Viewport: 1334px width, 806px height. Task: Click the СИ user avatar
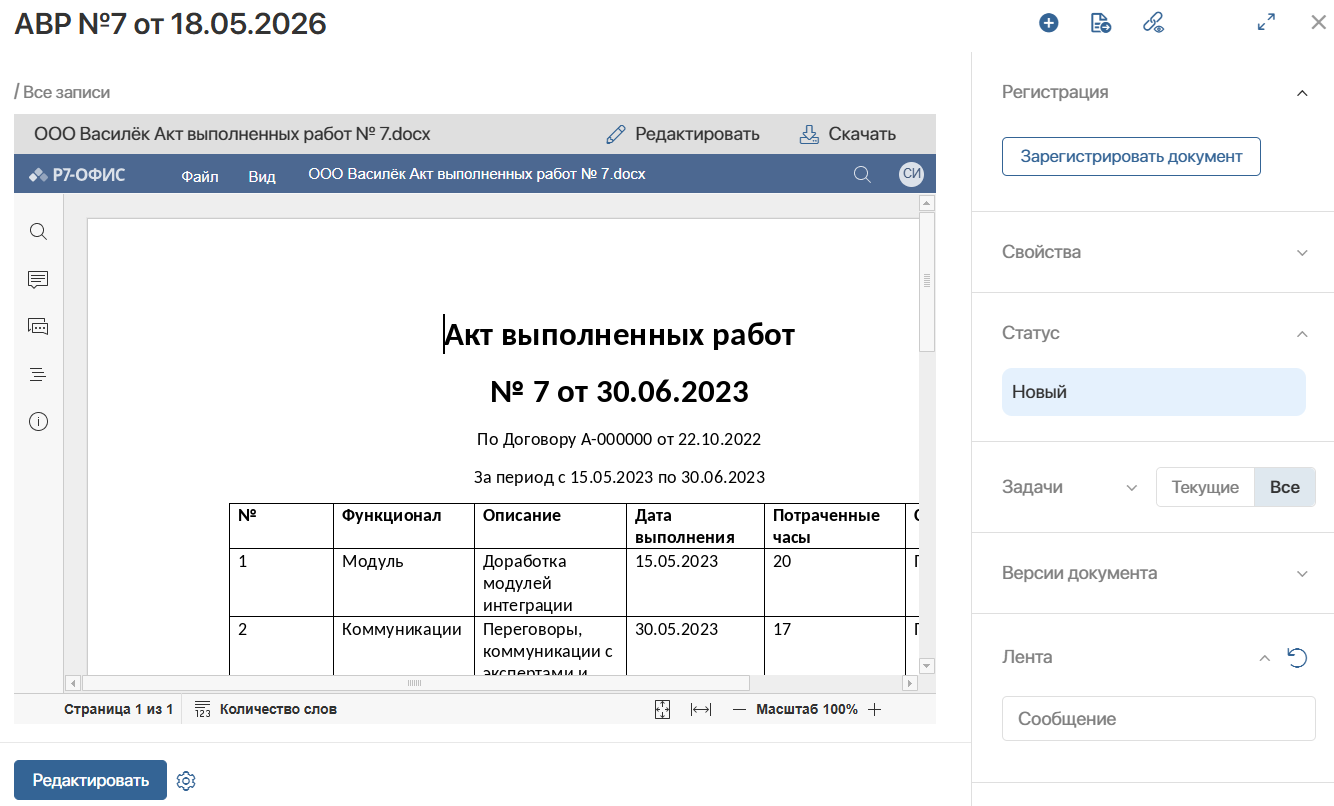911,174
